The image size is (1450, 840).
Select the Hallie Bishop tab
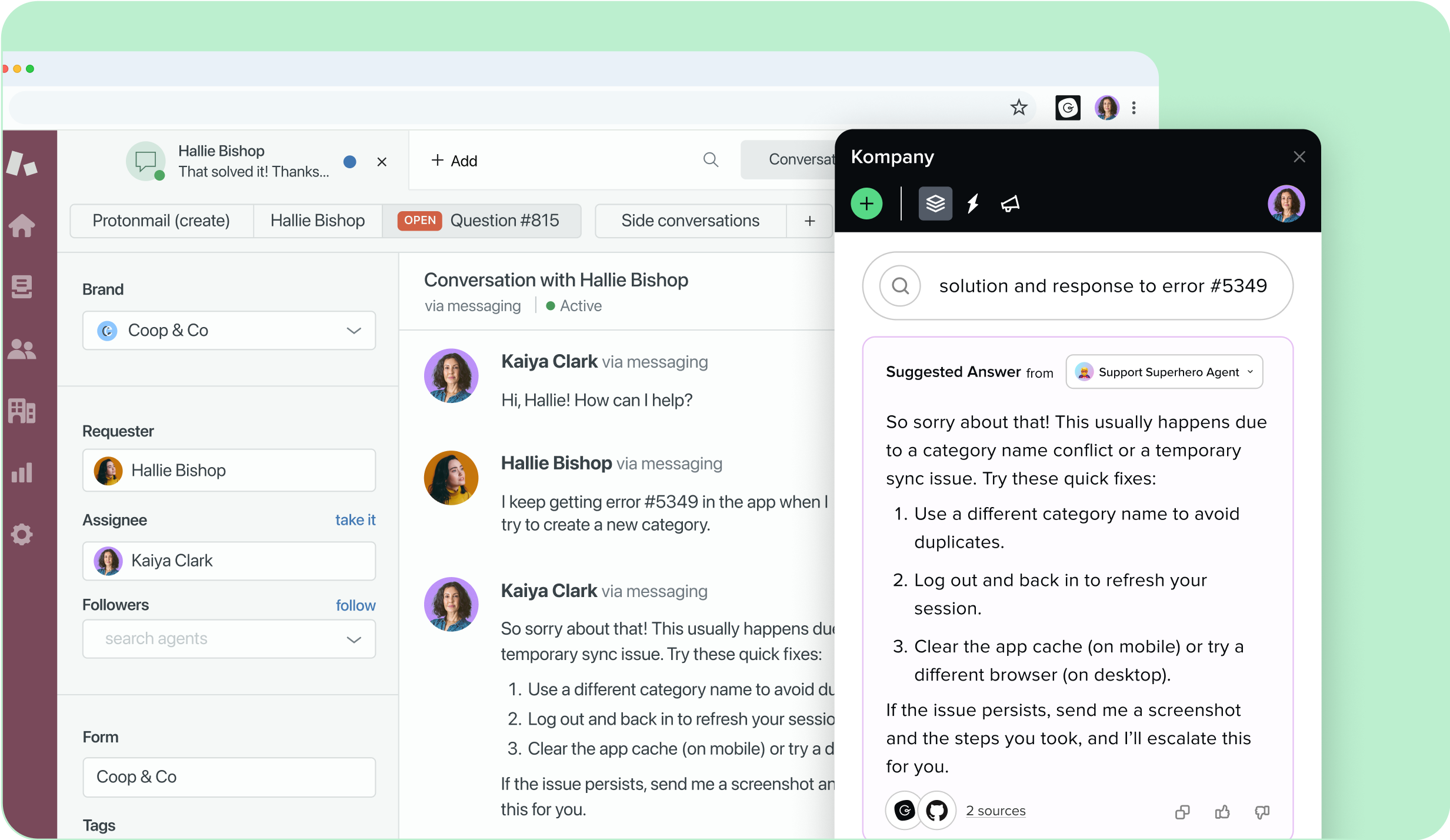tap(317, 221)
